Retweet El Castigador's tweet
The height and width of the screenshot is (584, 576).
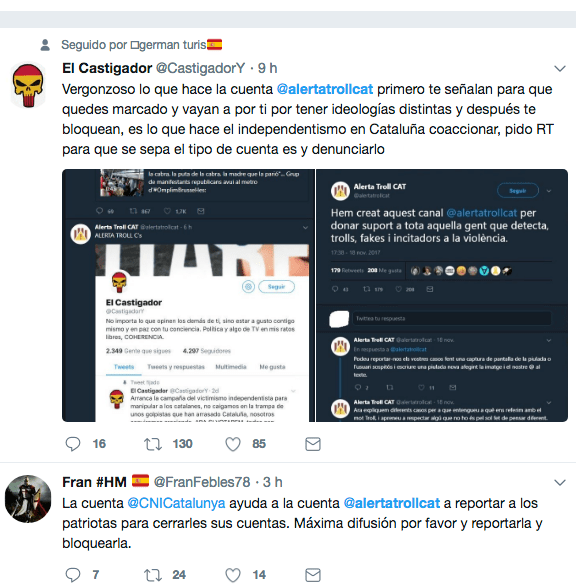153,444
